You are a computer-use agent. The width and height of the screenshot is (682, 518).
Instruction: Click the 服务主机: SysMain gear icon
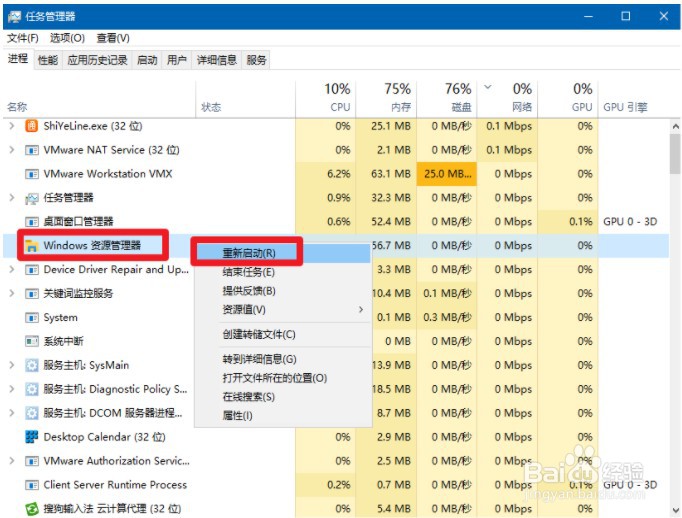(32, 365)
